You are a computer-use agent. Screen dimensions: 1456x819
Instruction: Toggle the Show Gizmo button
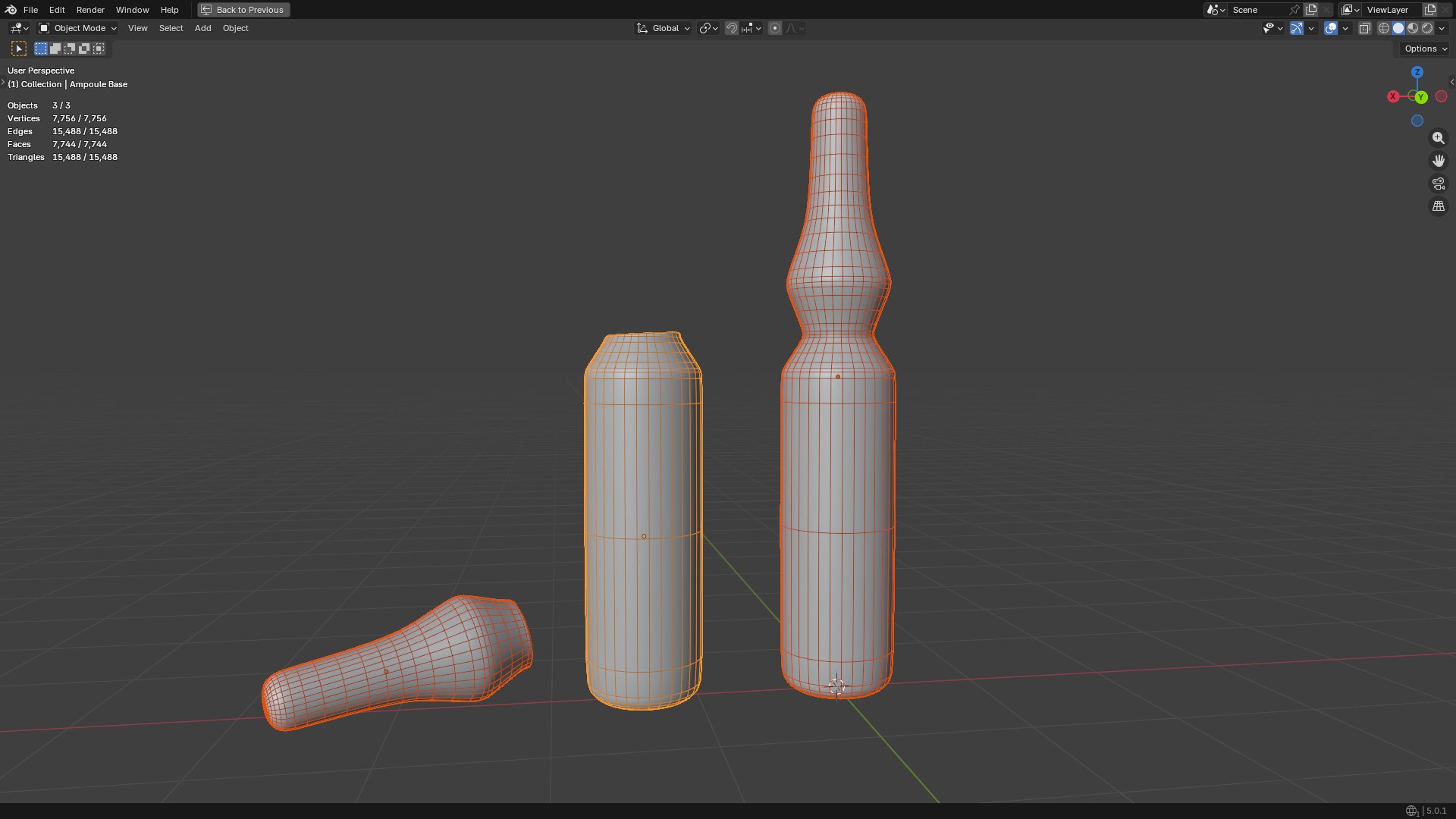[1297, 28]
